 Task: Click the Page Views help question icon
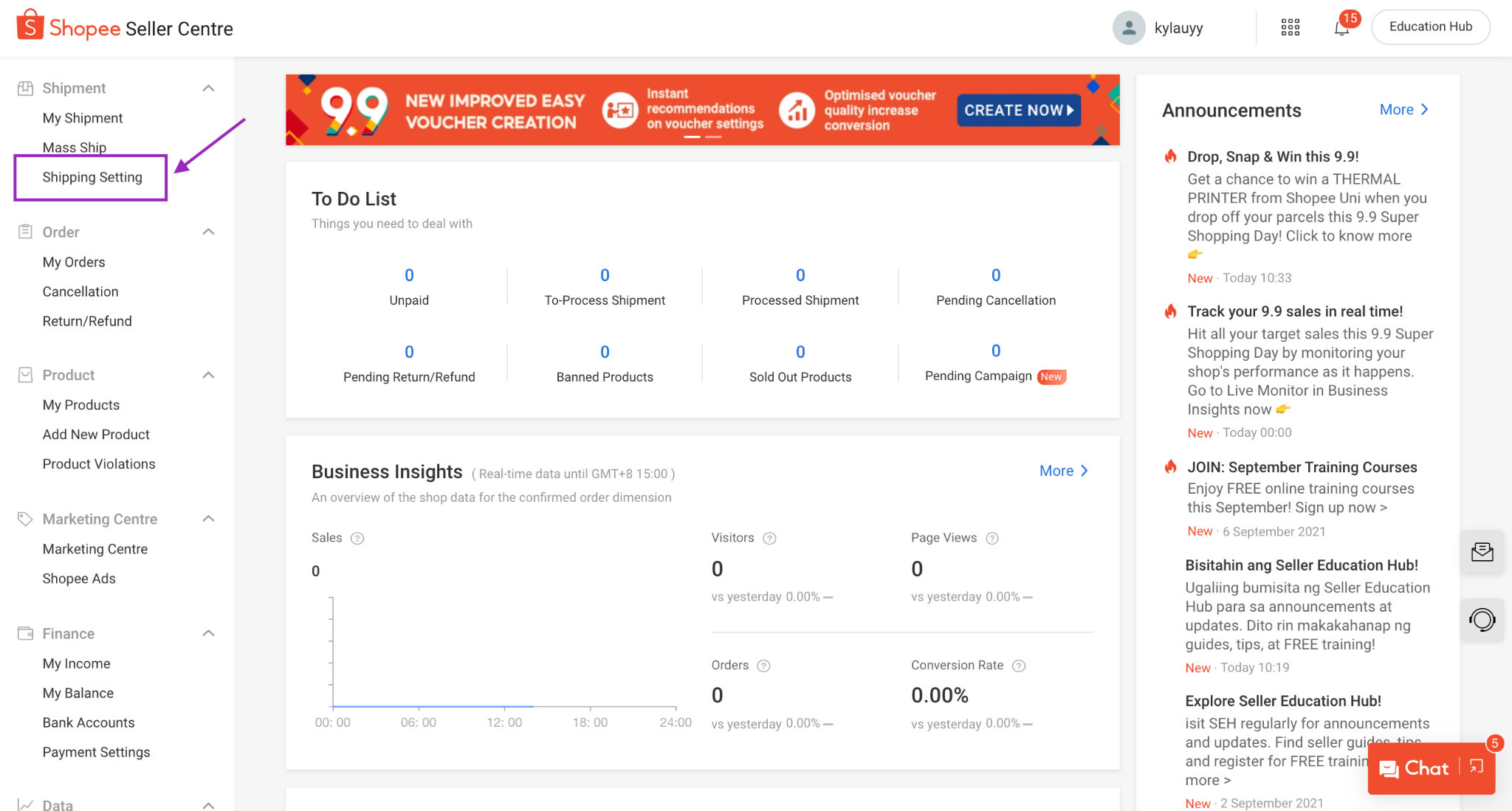(992, 538)
